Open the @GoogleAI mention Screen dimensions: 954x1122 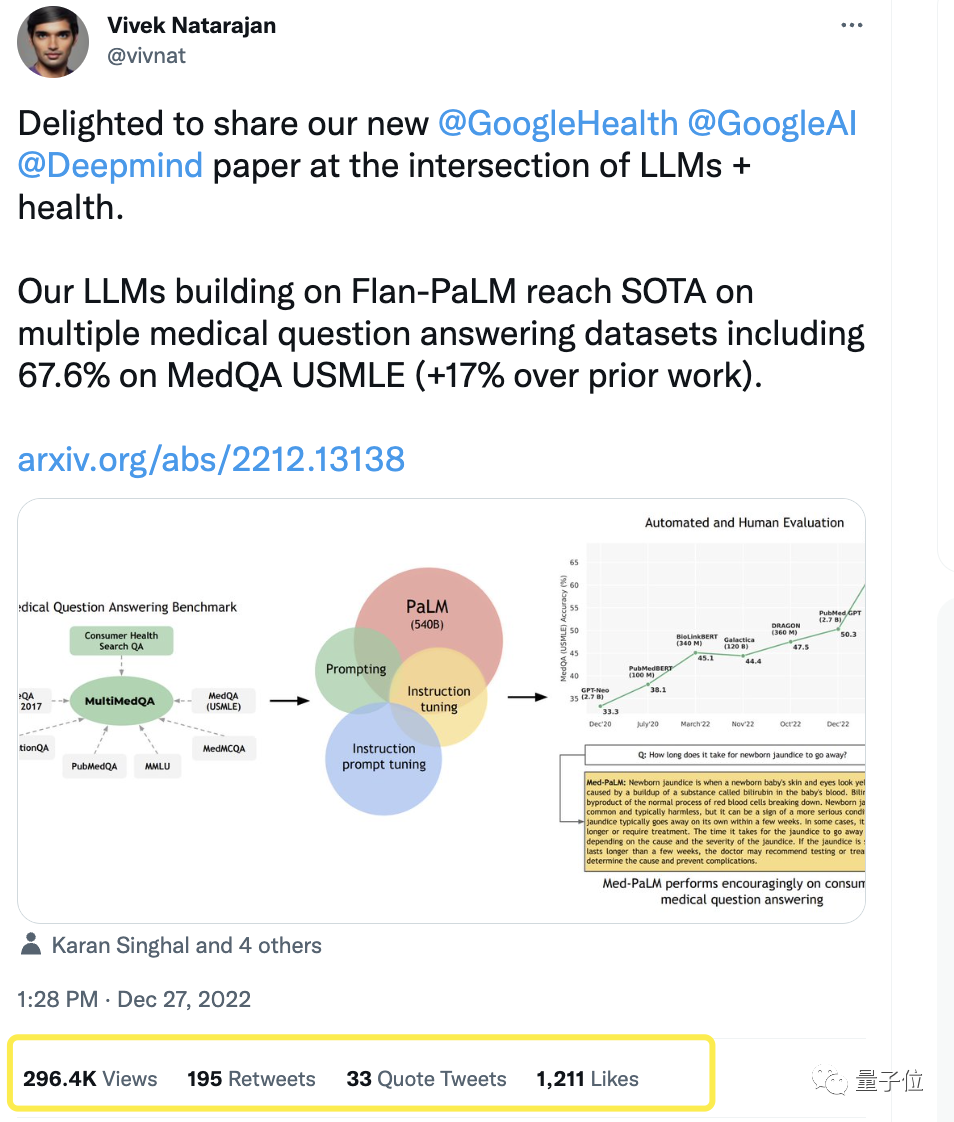(772, 123)
